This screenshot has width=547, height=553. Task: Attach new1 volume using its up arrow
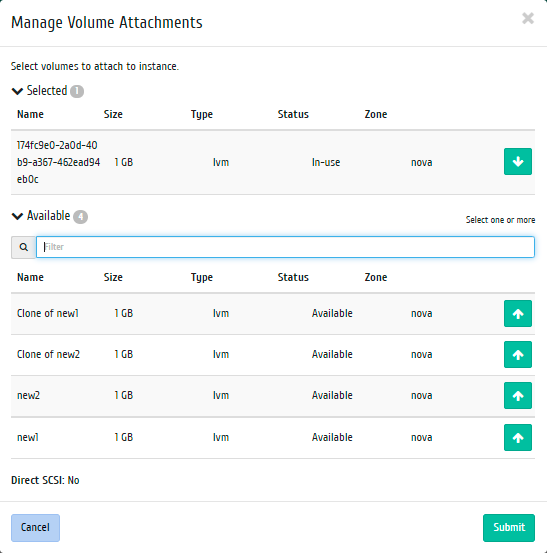[x=517, y=437]
